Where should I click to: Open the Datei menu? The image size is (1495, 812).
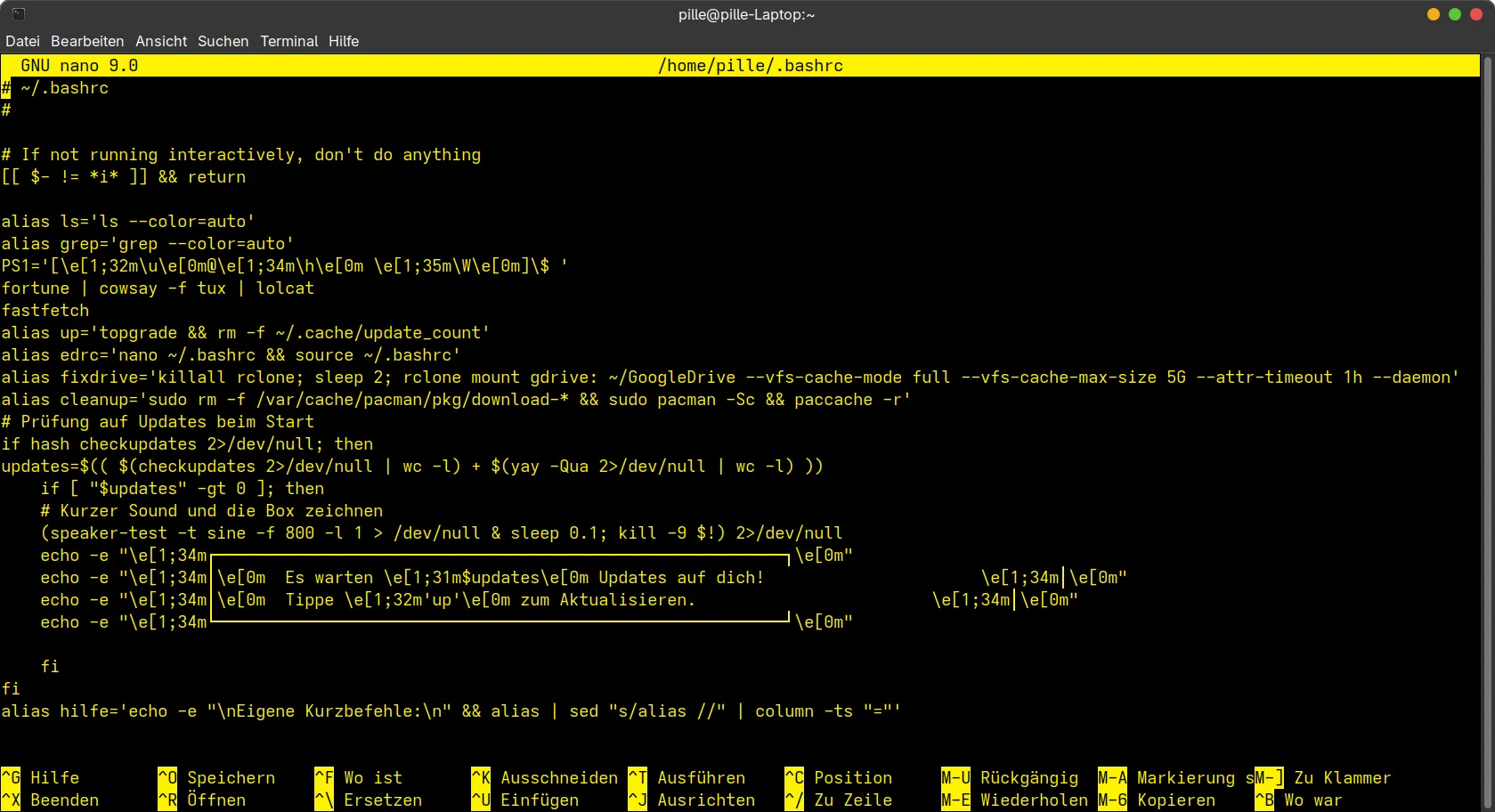point(22,41)
